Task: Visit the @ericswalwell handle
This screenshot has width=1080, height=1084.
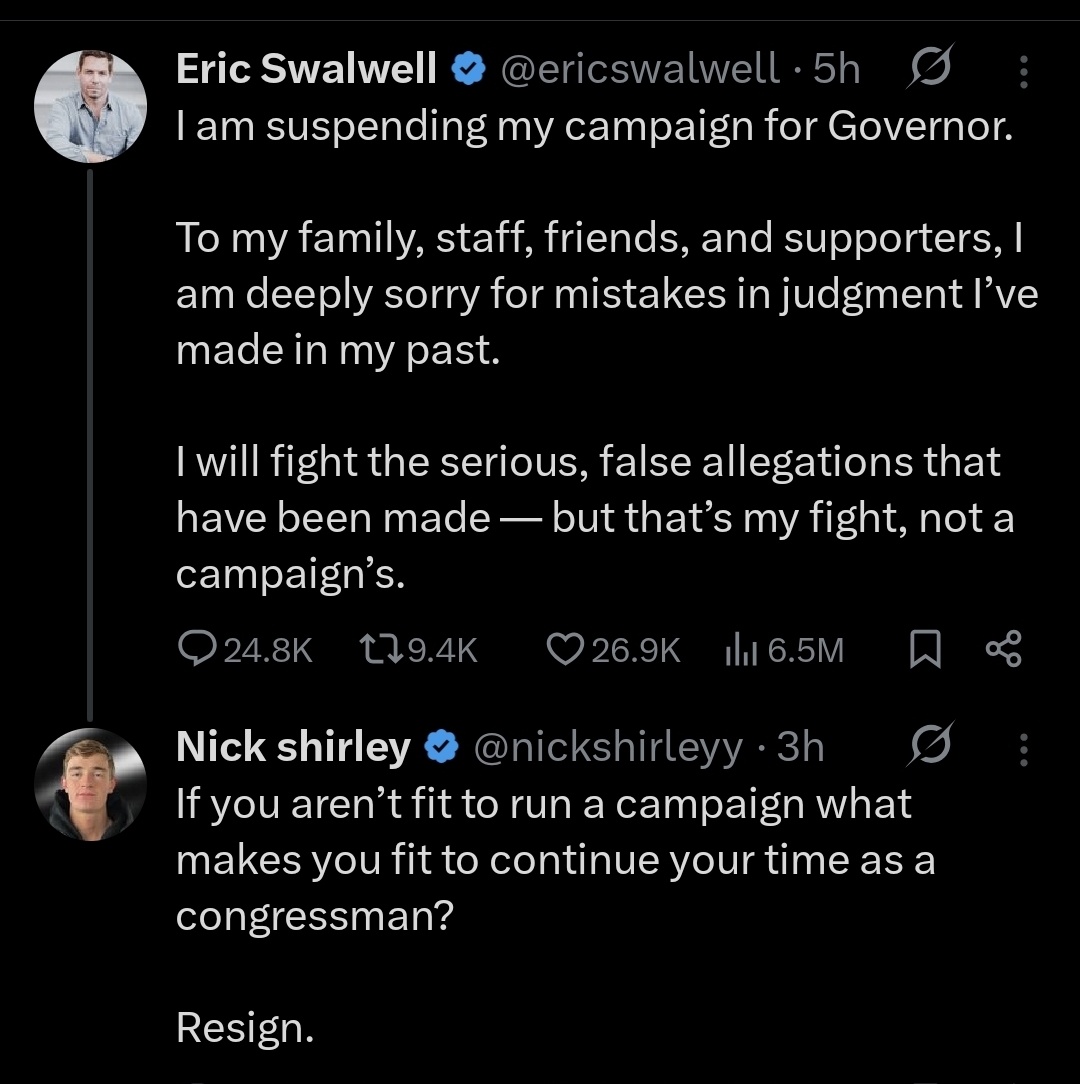Action: 640,69
